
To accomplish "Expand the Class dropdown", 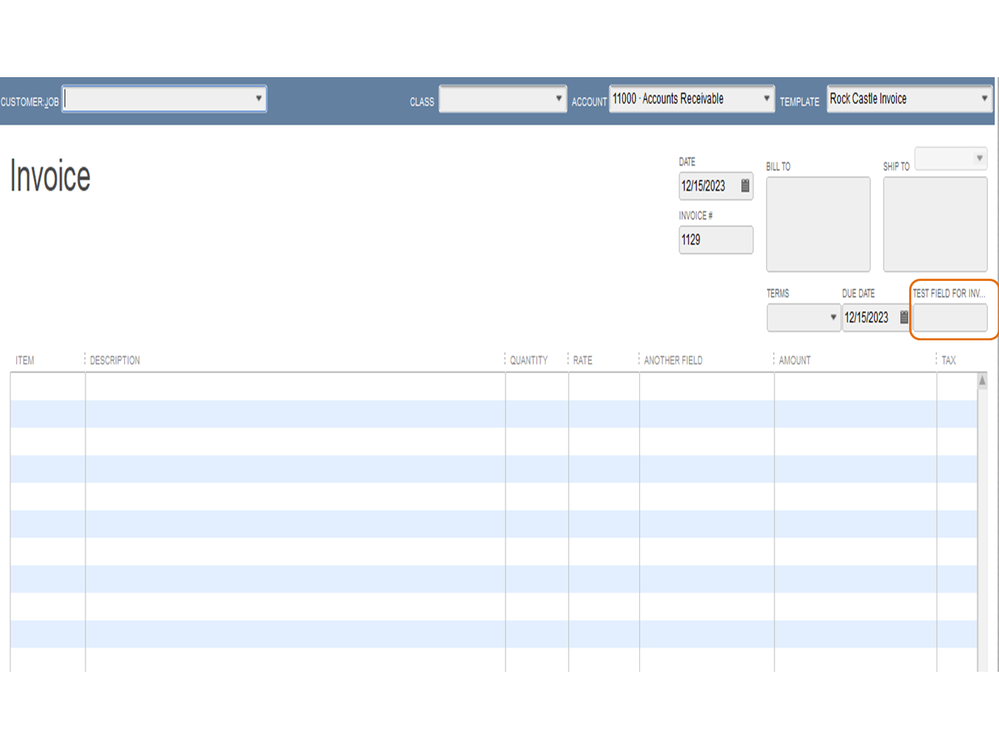I will tap(558, 99).
